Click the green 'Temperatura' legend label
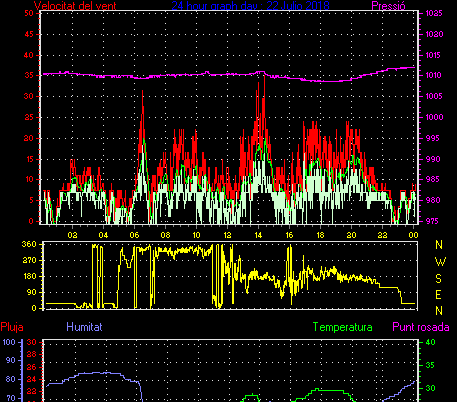 (x=343, y=327)
